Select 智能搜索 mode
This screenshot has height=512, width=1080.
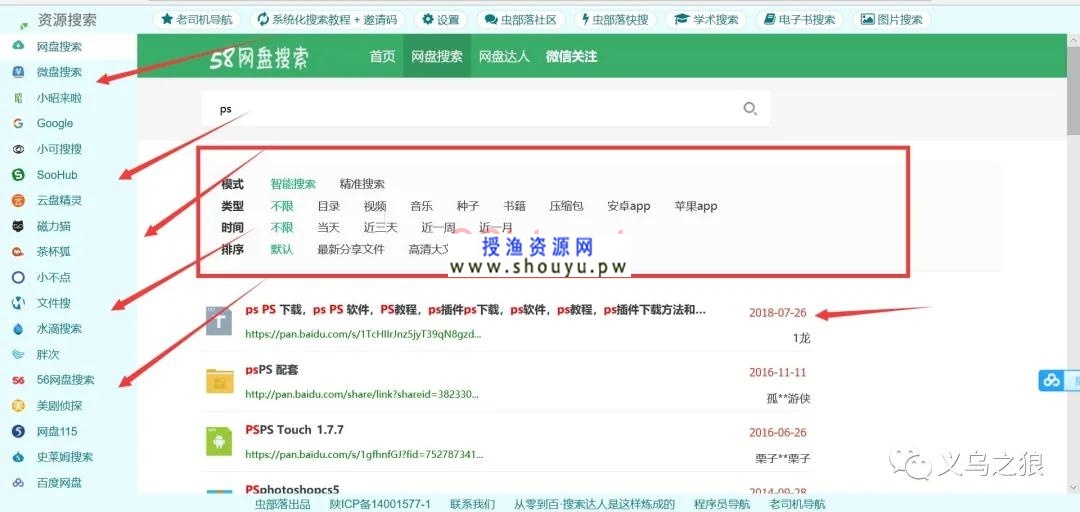(x=293, y=184)
